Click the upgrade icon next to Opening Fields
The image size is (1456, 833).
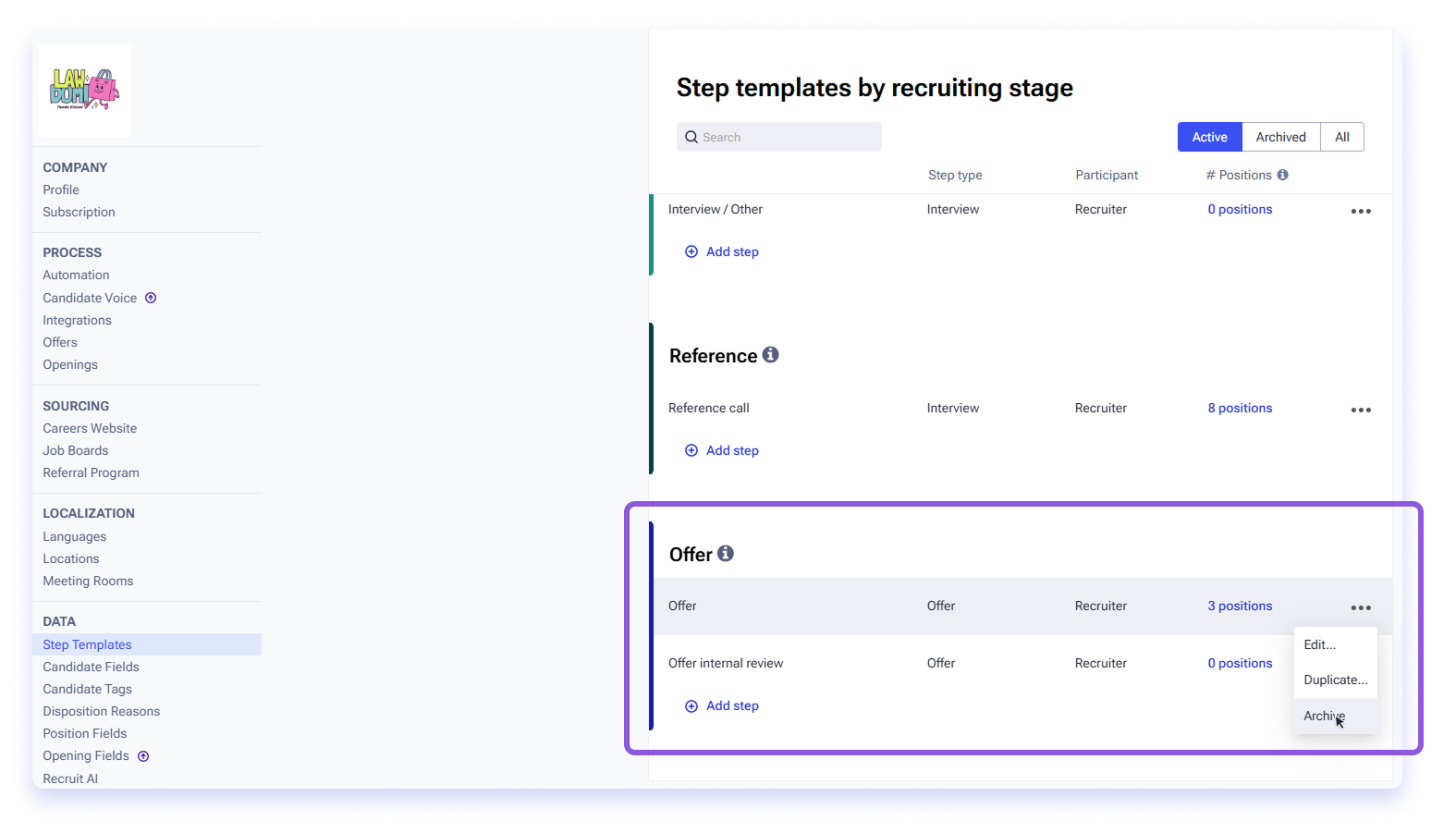(143, 756)
